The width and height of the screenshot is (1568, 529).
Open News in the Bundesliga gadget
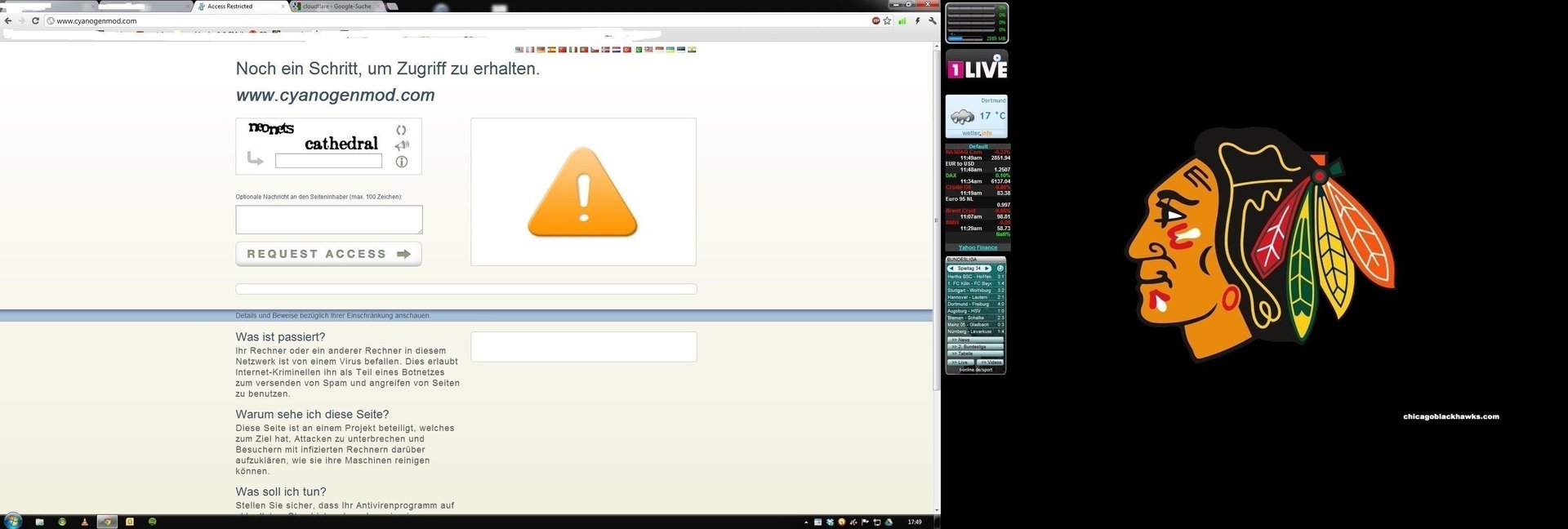point(976,340)
